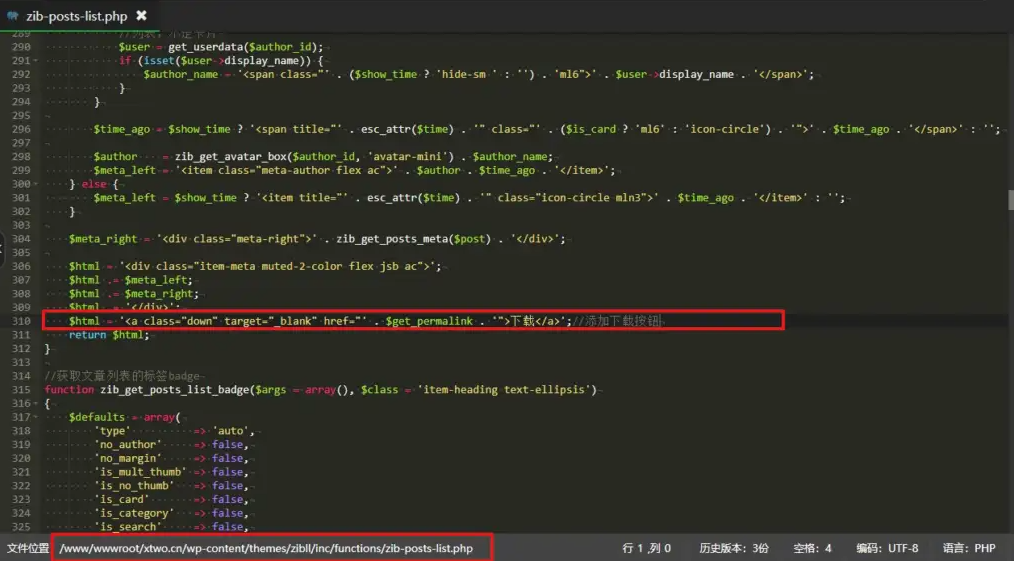Screen dimensions: 1014x561
Task: Click the 'is_category' array key
Action: (134, 513)
